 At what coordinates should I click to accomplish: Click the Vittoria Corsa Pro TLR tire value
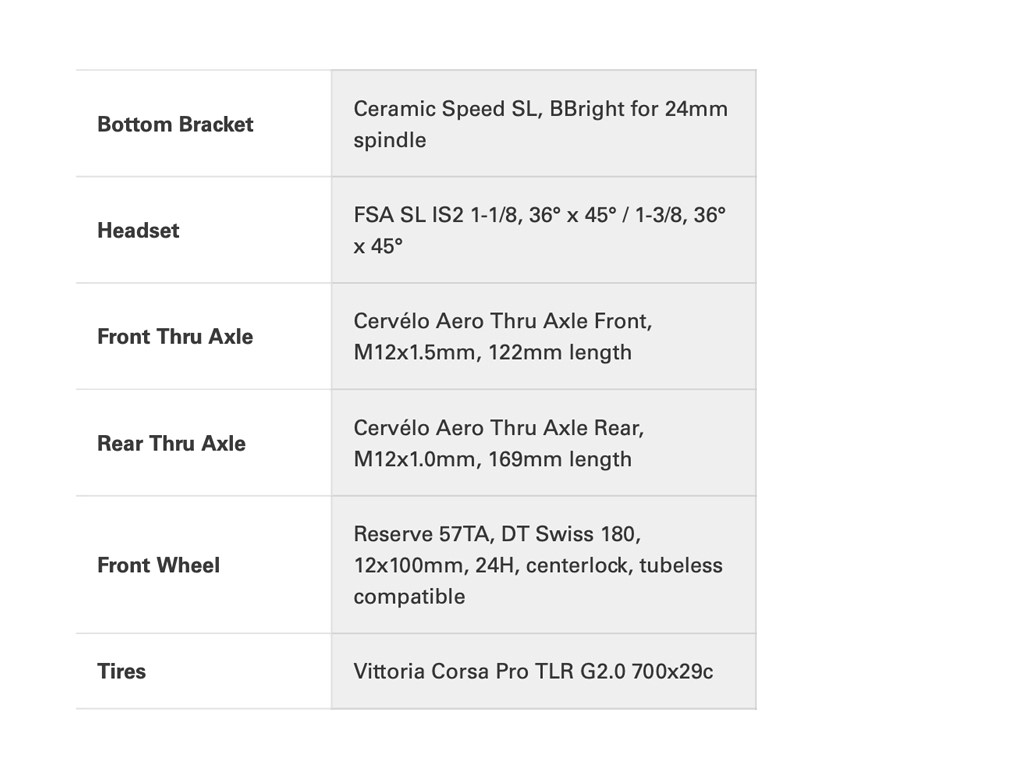coord(533,672)
